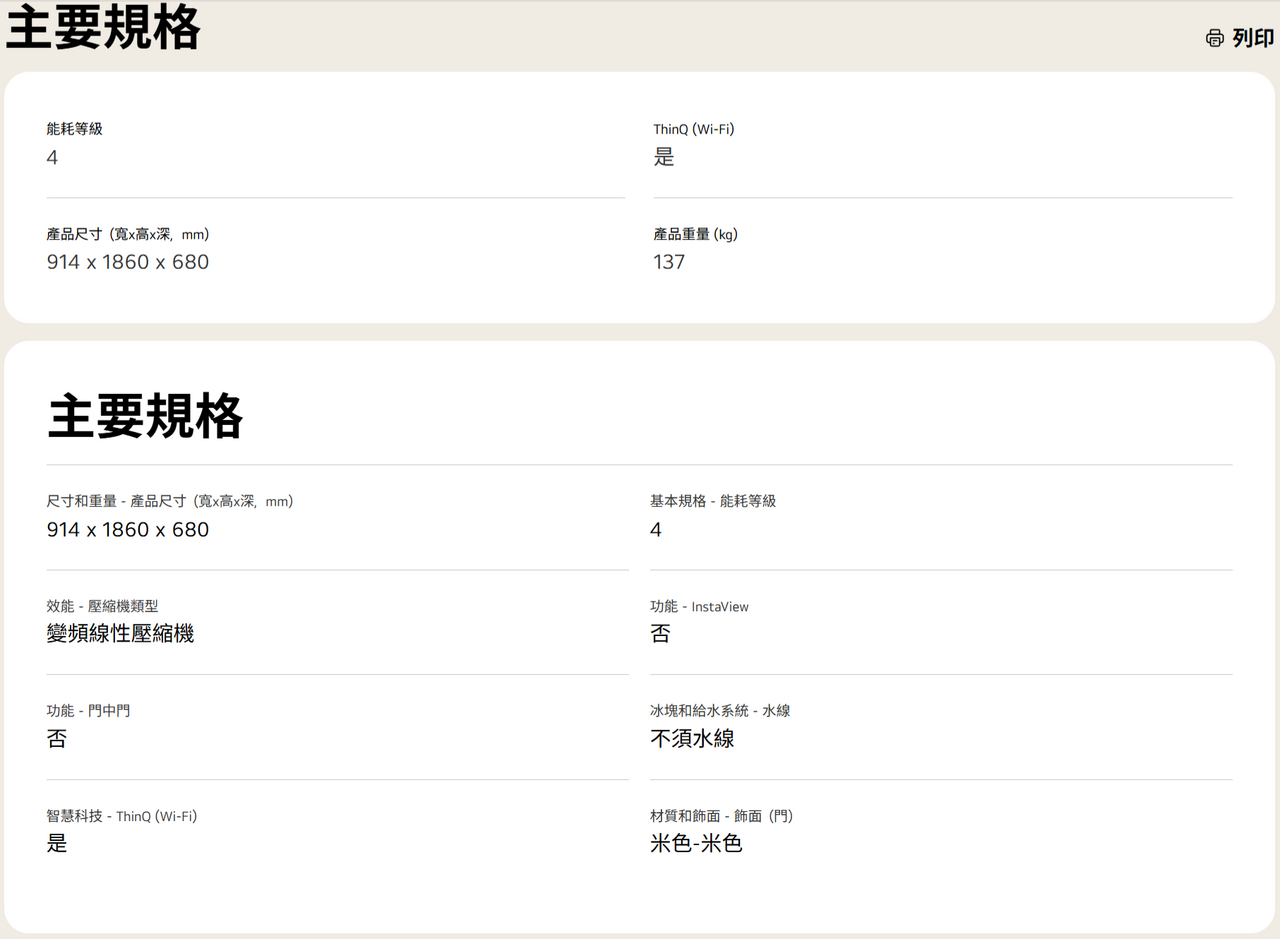The image size is (1280, 939).
Task: Select the weight value 137
Action: (669, 262)
